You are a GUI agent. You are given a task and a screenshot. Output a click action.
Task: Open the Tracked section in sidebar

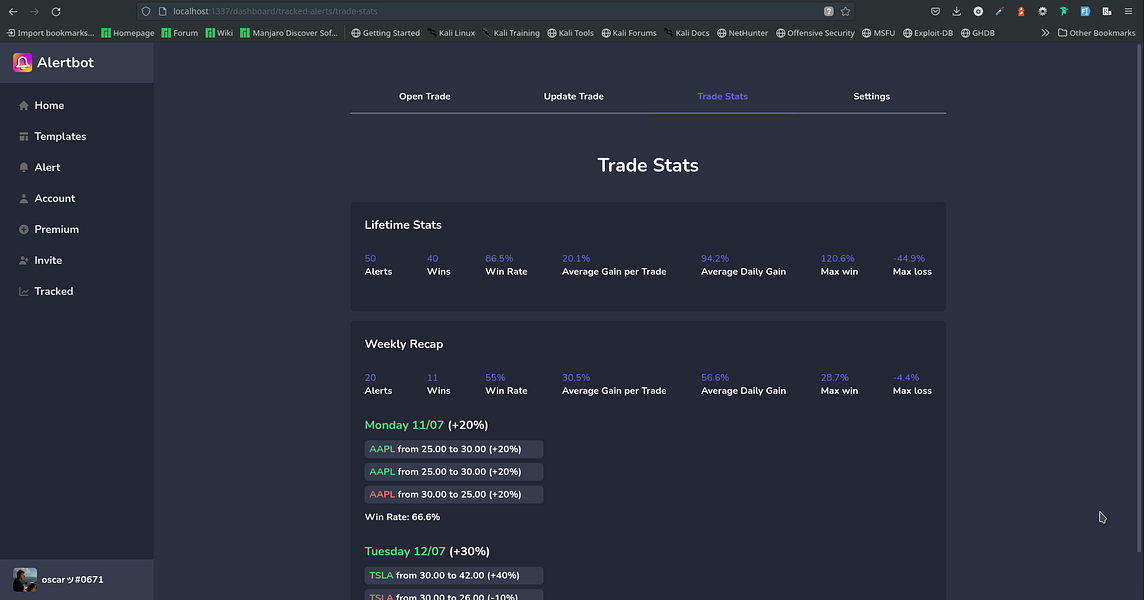pyautogui.click(x=46, y=291)
